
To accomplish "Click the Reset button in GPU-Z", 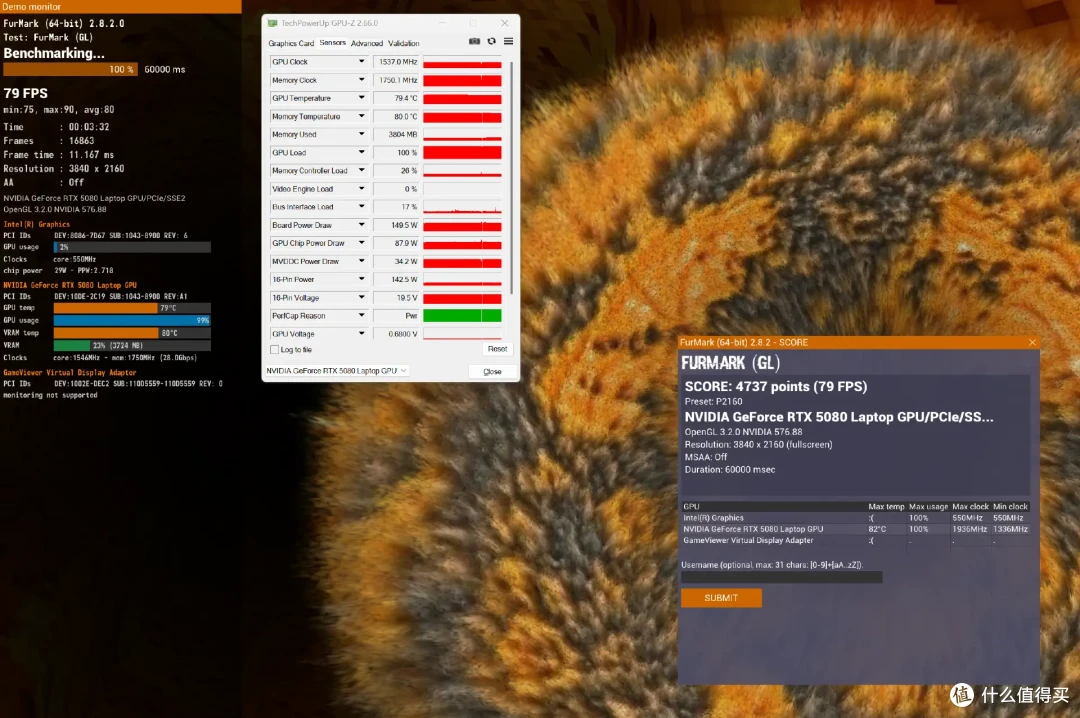I will click(x=497, y=349).
